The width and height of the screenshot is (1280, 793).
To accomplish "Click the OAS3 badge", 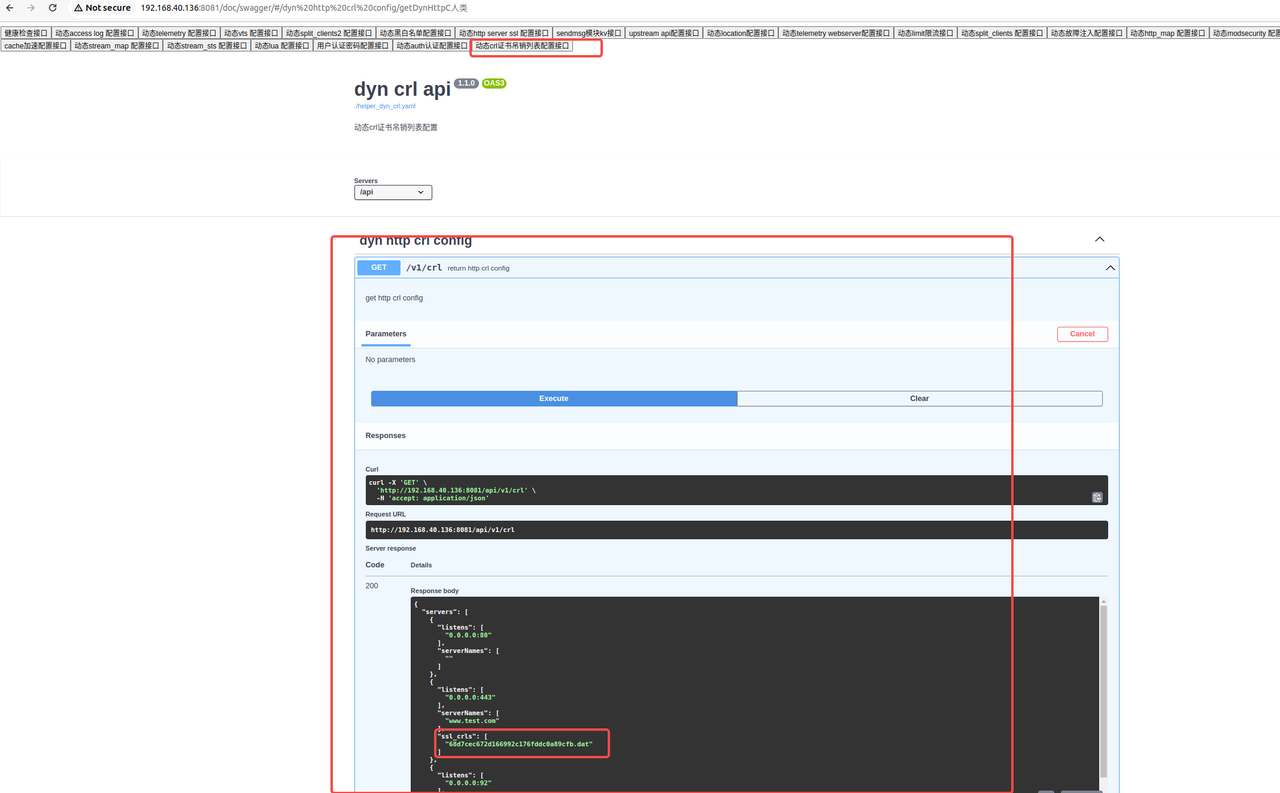I will 494,84.
